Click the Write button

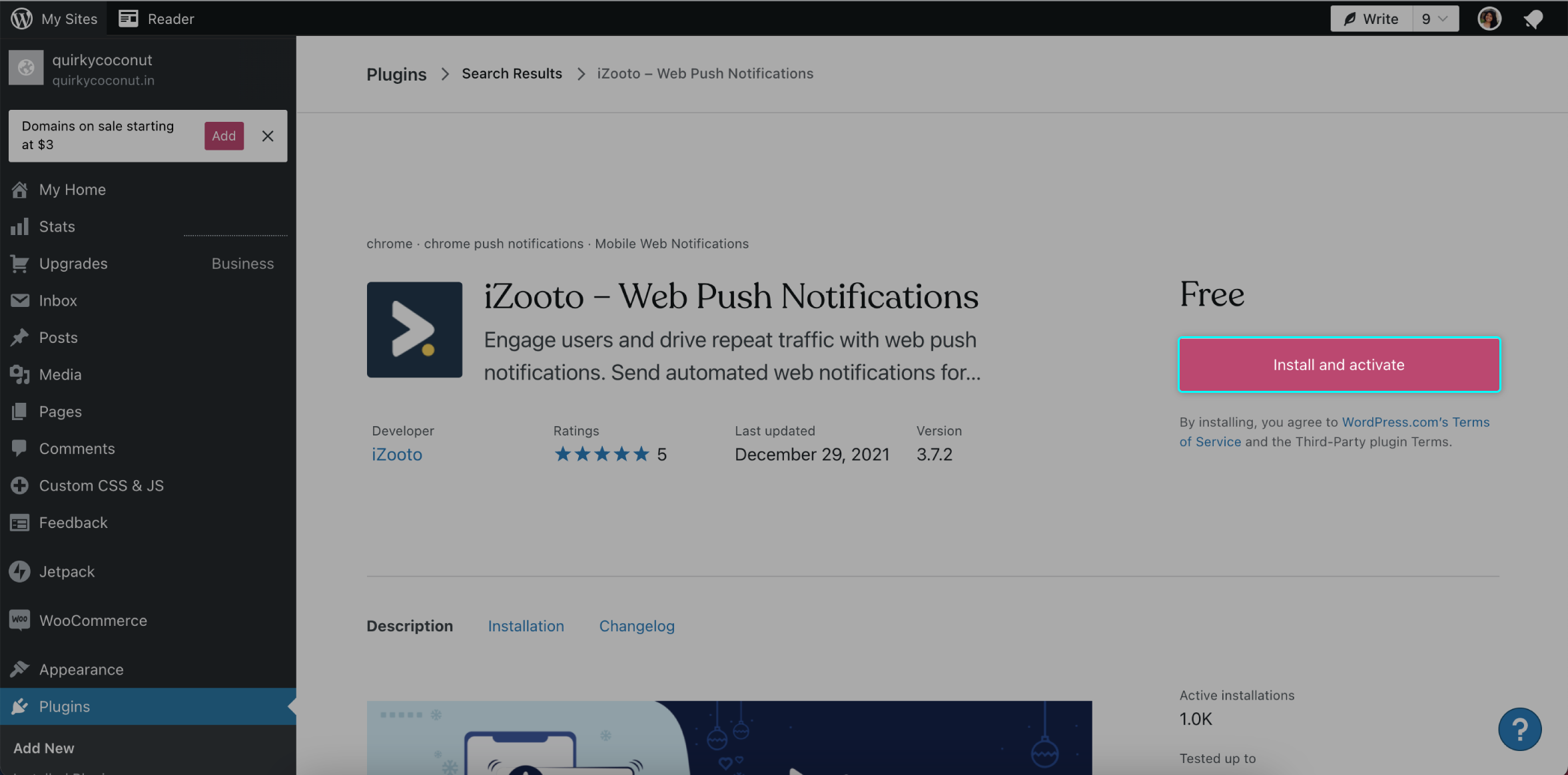[x=1372, y=19]
